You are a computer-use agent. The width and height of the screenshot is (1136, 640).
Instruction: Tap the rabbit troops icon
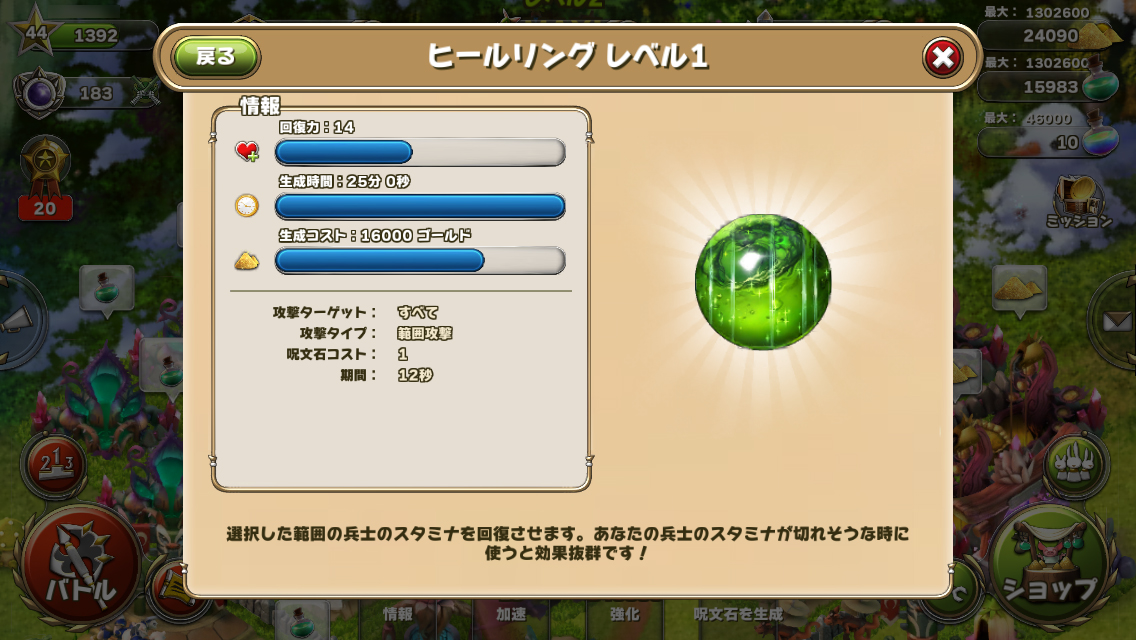click(x=1075, y=465)
